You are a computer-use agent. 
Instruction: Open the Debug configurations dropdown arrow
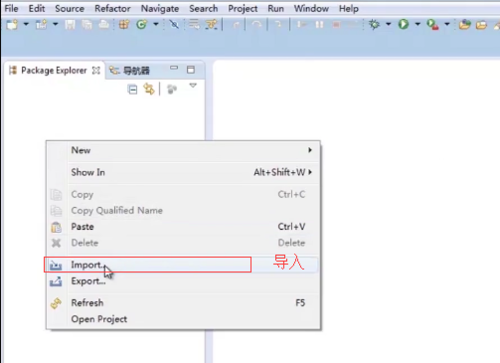pos(388,24)
